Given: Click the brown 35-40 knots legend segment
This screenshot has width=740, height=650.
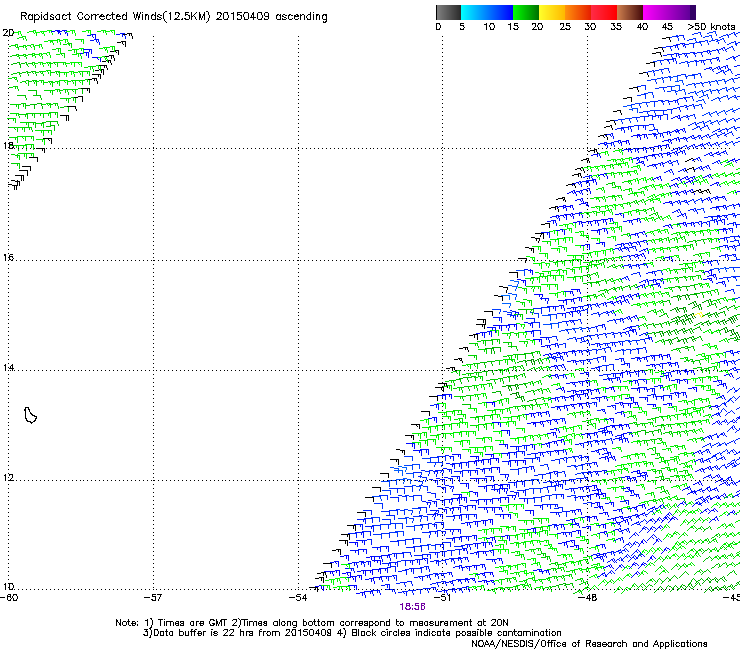Looking at the screenshot, I should [630, 12].
